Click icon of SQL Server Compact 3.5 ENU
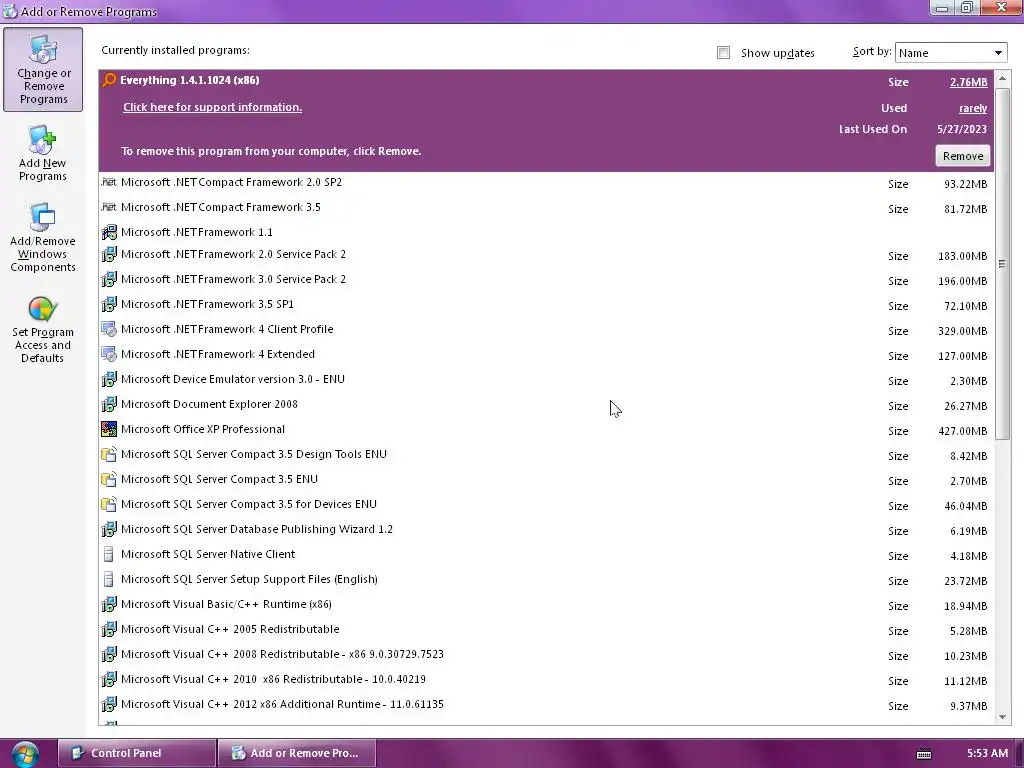 (x=109, y=479)
